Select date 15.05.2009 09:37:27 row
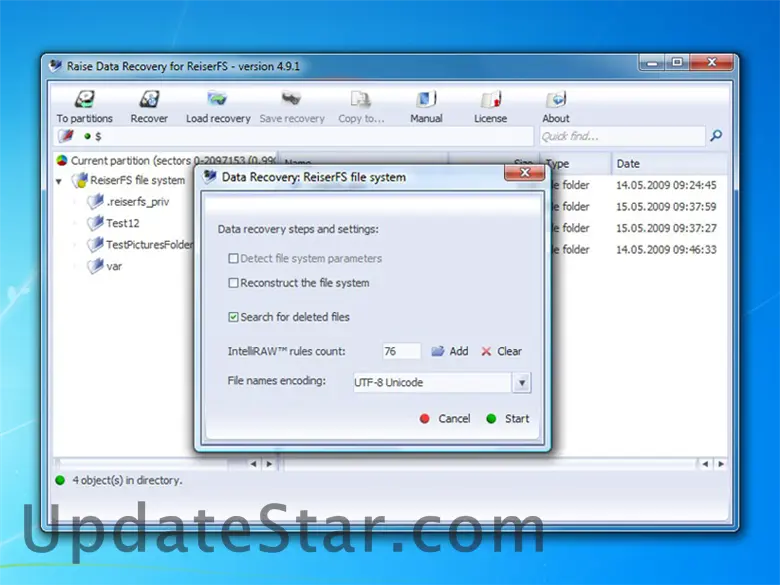 coord(666,228)
